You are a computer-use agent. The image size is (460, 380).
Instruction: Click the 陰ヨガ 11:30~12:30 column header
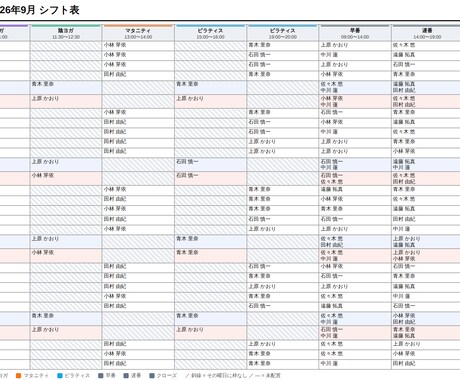pyautogui.click(x=66, y=33)
